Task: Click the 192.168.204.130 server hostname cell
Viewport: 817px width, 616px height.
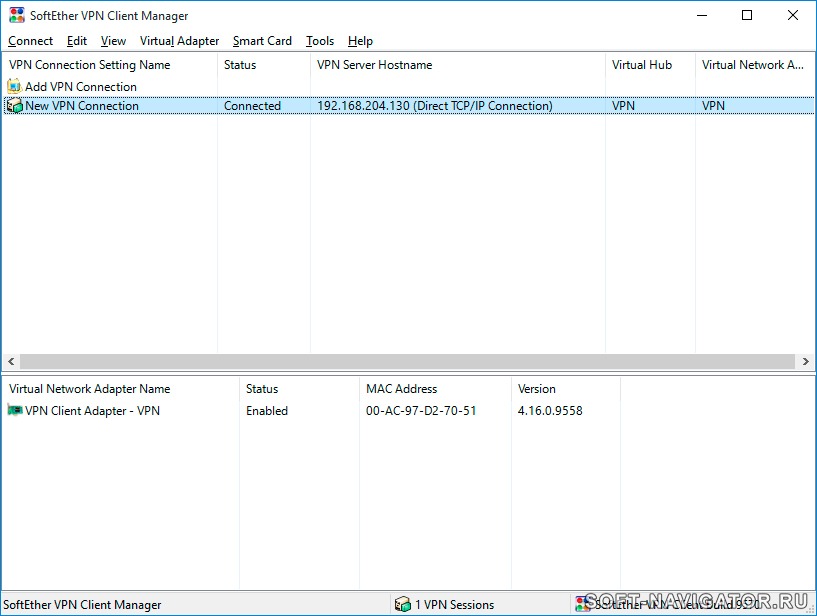Action: click(x=435, y=106)
